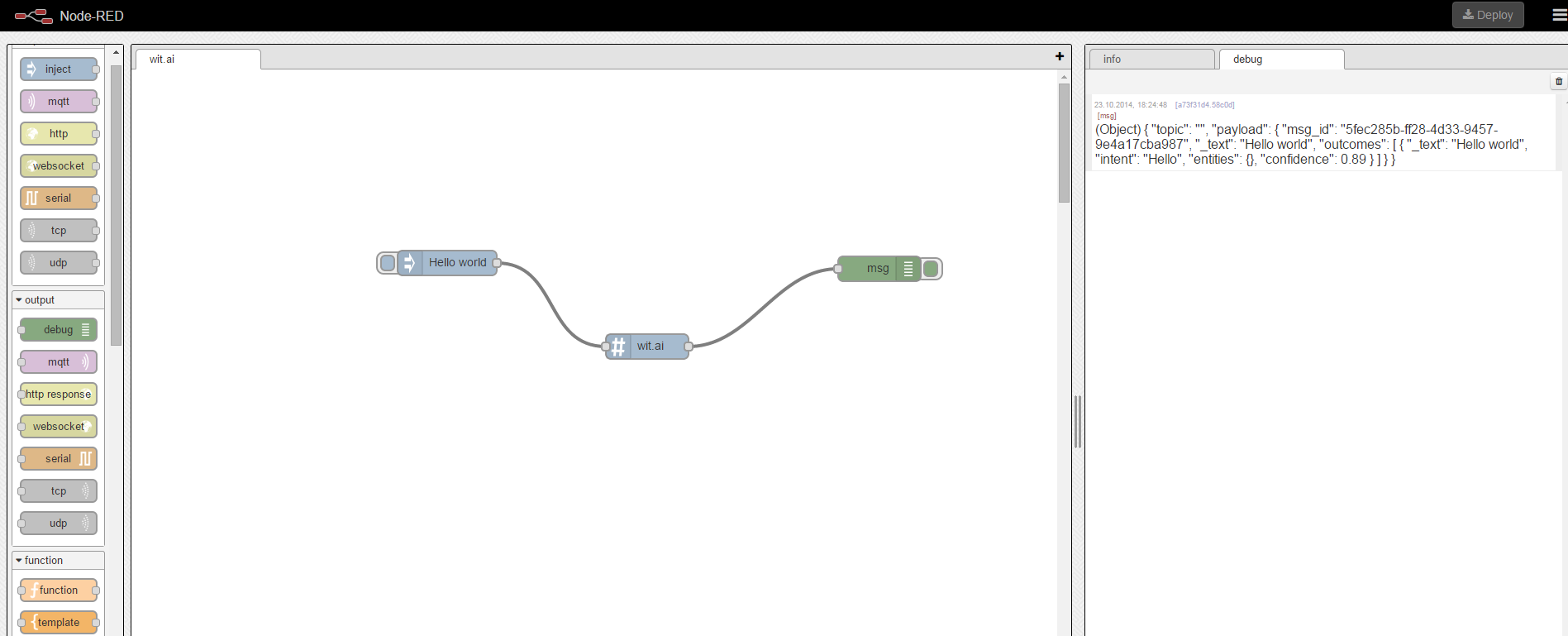Click the workspace vertical scrollbar thumb

[1064, 143]
